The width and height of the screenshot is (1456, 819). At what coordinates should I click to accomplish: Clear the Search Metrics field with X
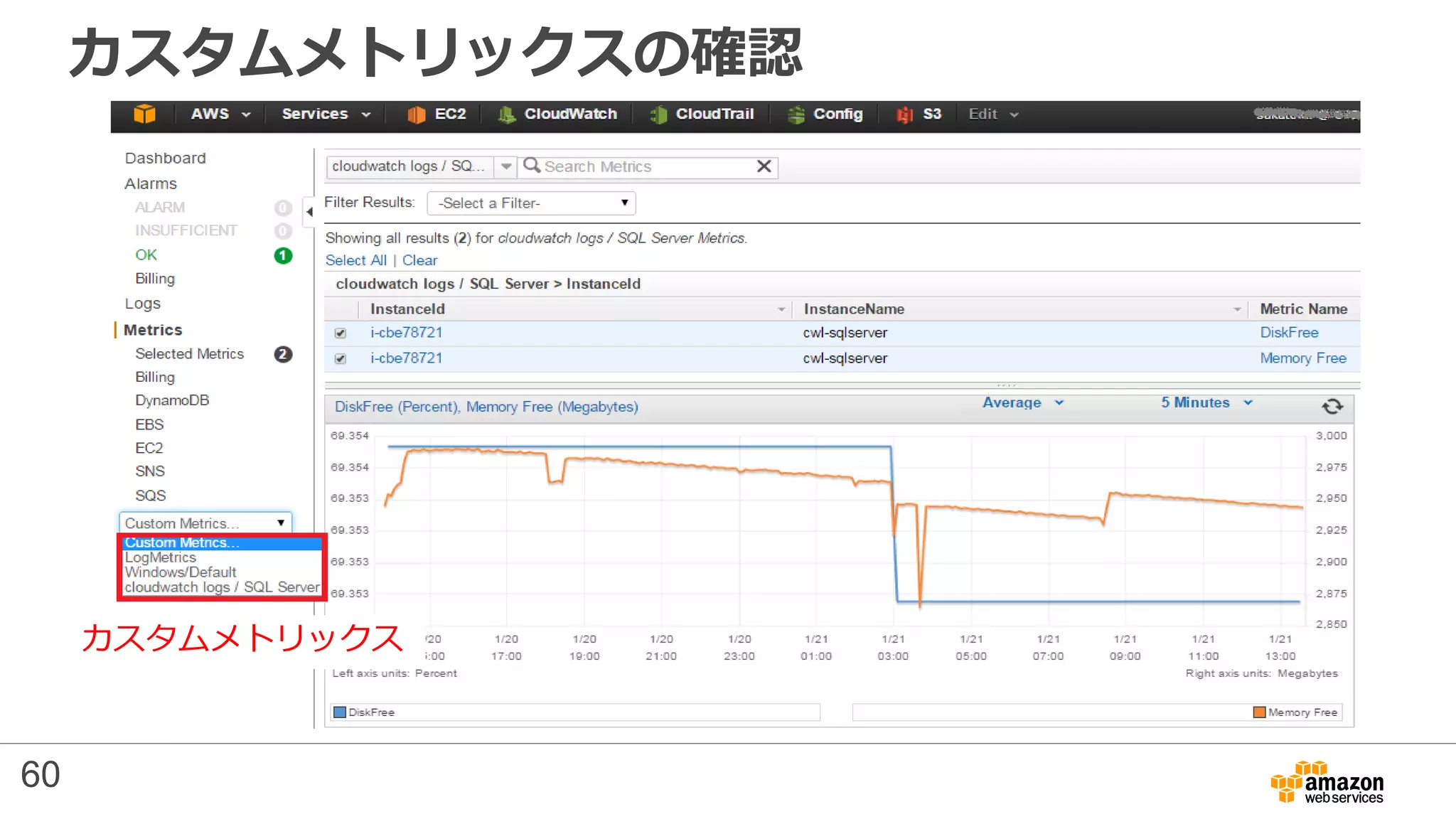tap(764, 166)
